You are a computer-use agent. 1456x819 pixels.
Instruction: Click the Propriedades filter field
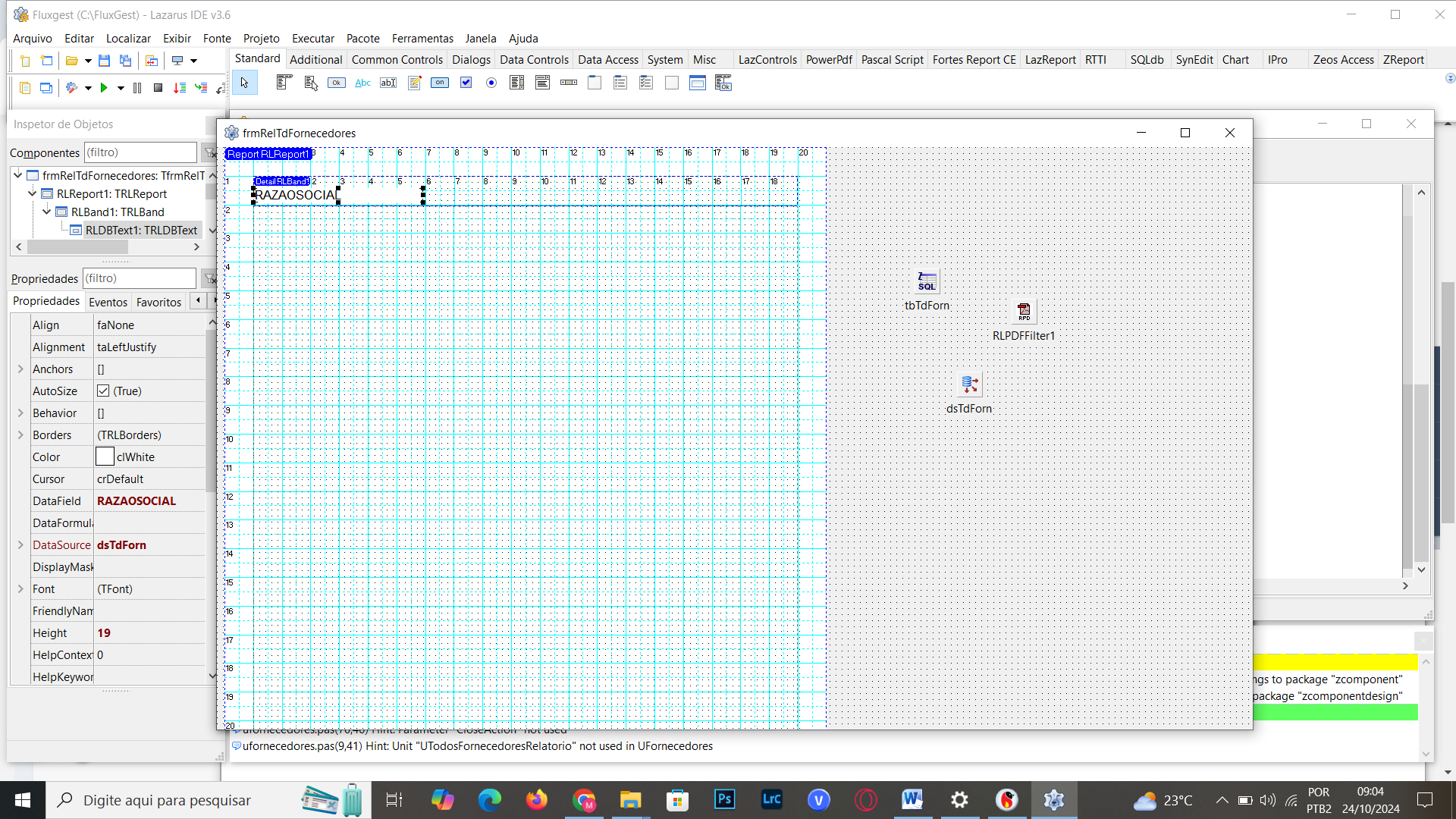pyautogui.click(x=140, y=278)
